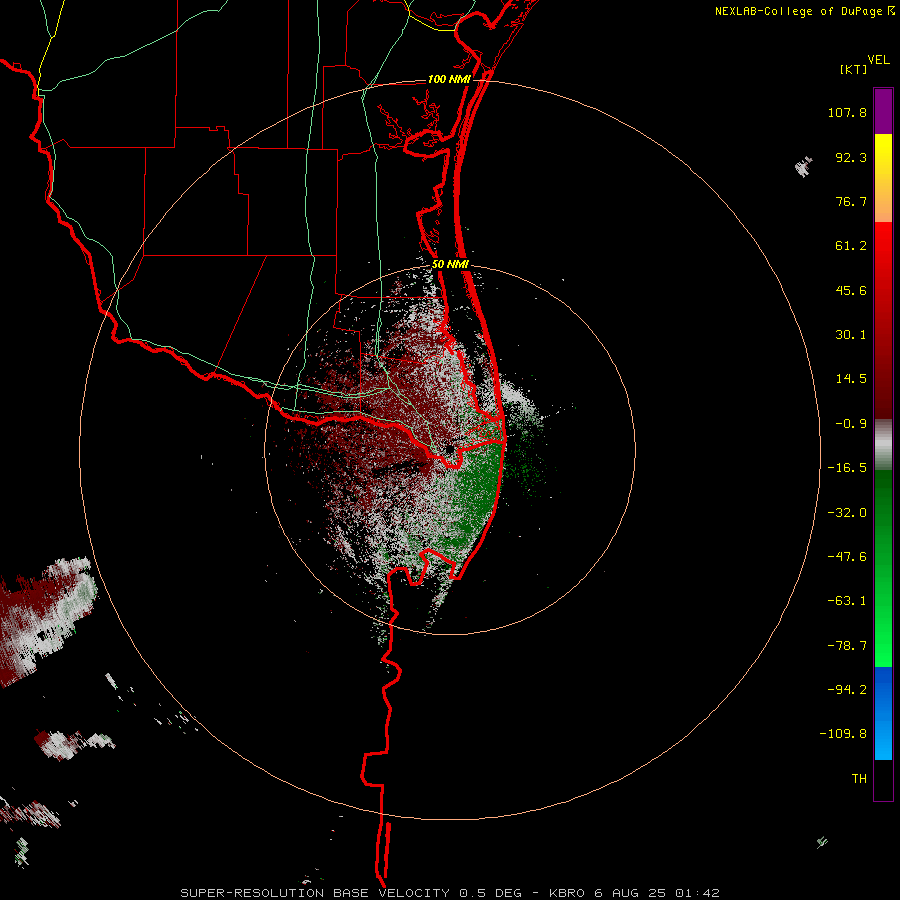Click the yellow-orange segment of the color bar

tap(883, 178)
